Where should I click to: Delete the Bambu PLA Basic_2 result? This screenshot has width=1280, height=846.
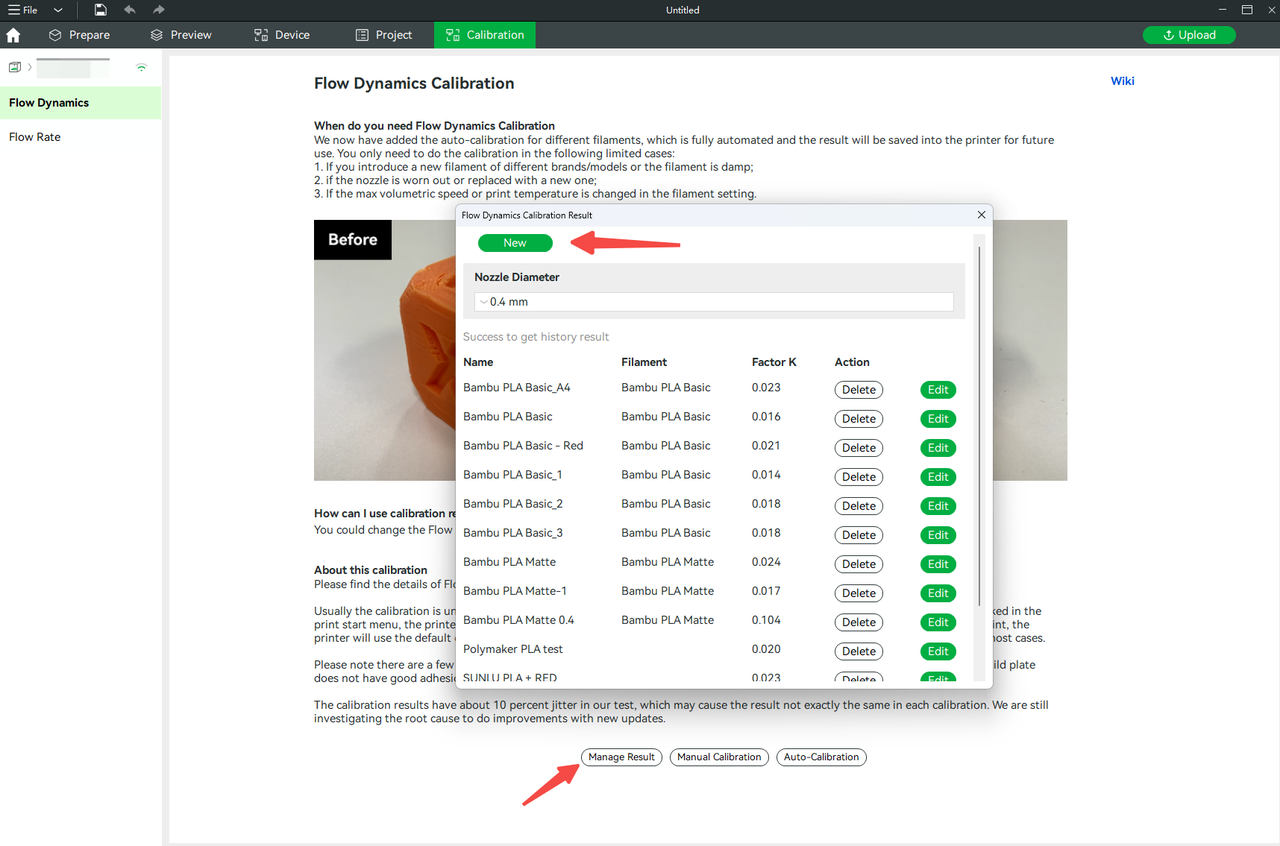(x=859, y=506)
